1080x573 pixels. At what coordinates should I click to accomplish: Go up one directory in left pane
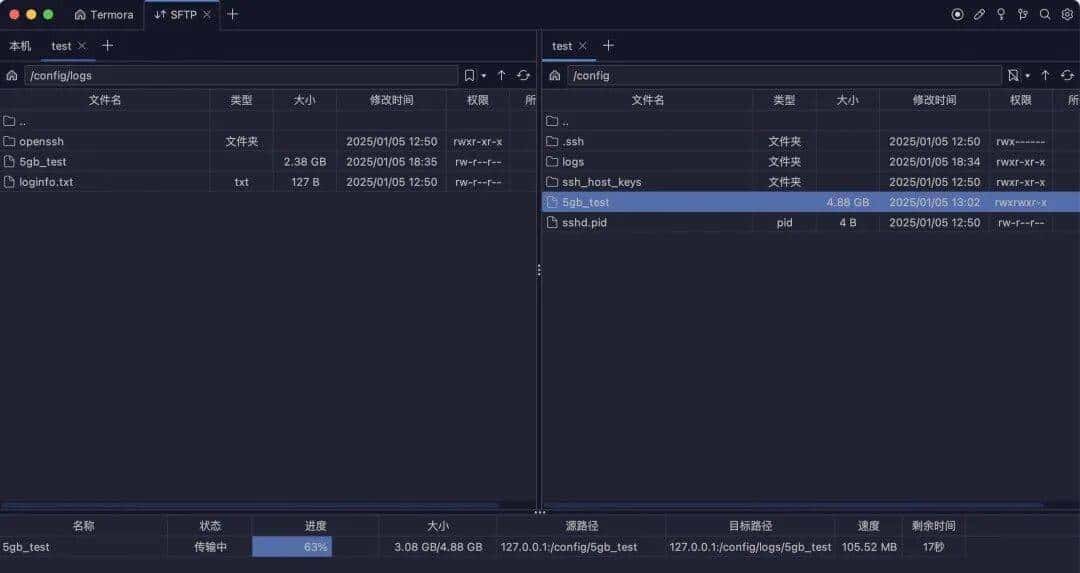[x=501, y=76]
